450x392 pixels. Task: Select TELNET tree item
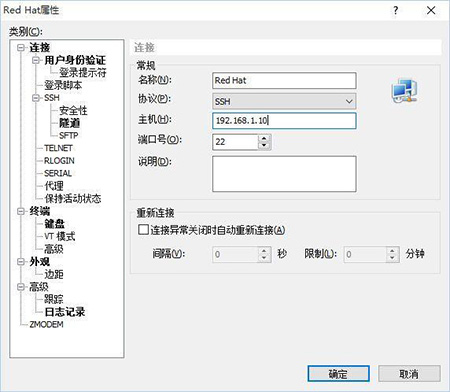pos(58,148)
